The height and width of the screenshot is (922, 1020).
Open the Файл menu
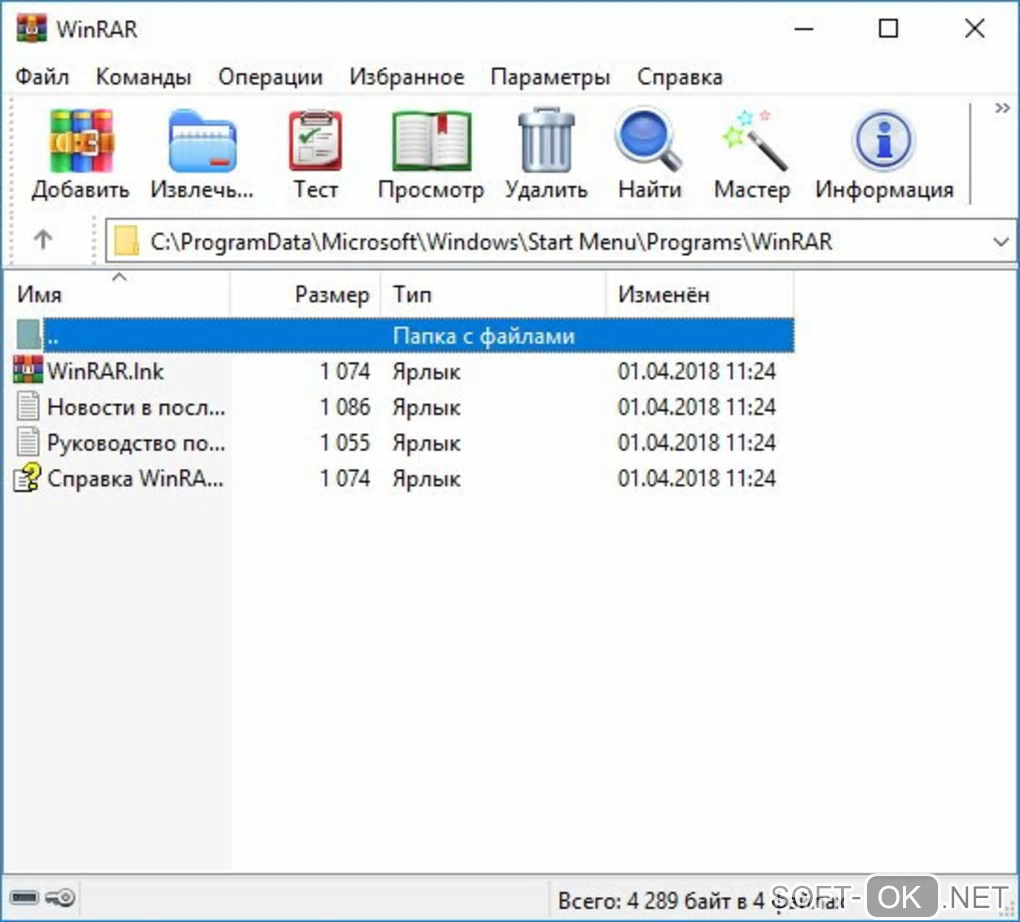click(42, 77)
